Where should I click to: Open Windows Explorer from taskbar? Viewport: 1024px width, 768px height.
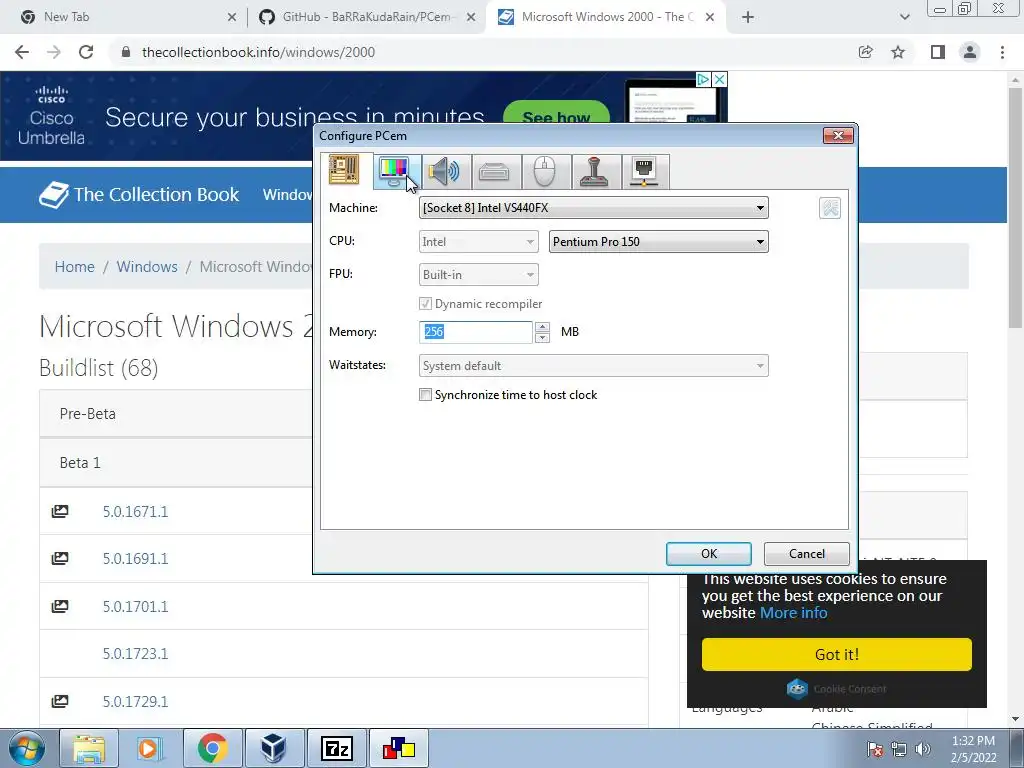(89, 748)
